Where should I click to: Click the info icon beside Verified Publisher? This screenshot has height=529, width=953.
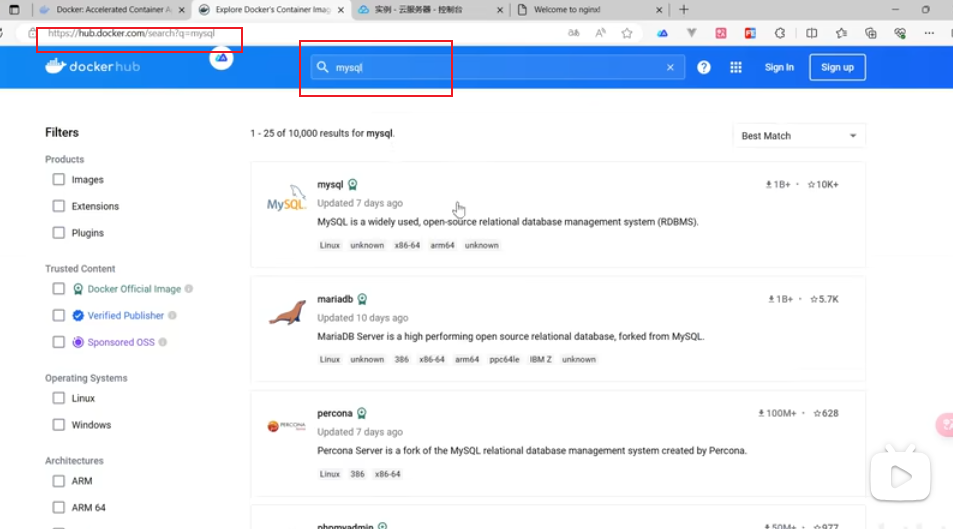point(173,316)
